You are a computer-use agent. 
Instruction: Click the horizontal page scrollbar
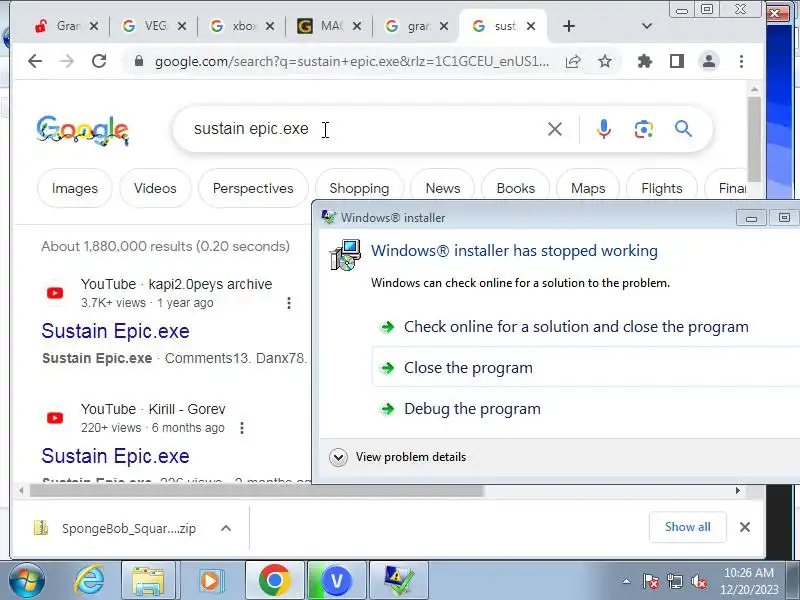(x=257, y=491)
